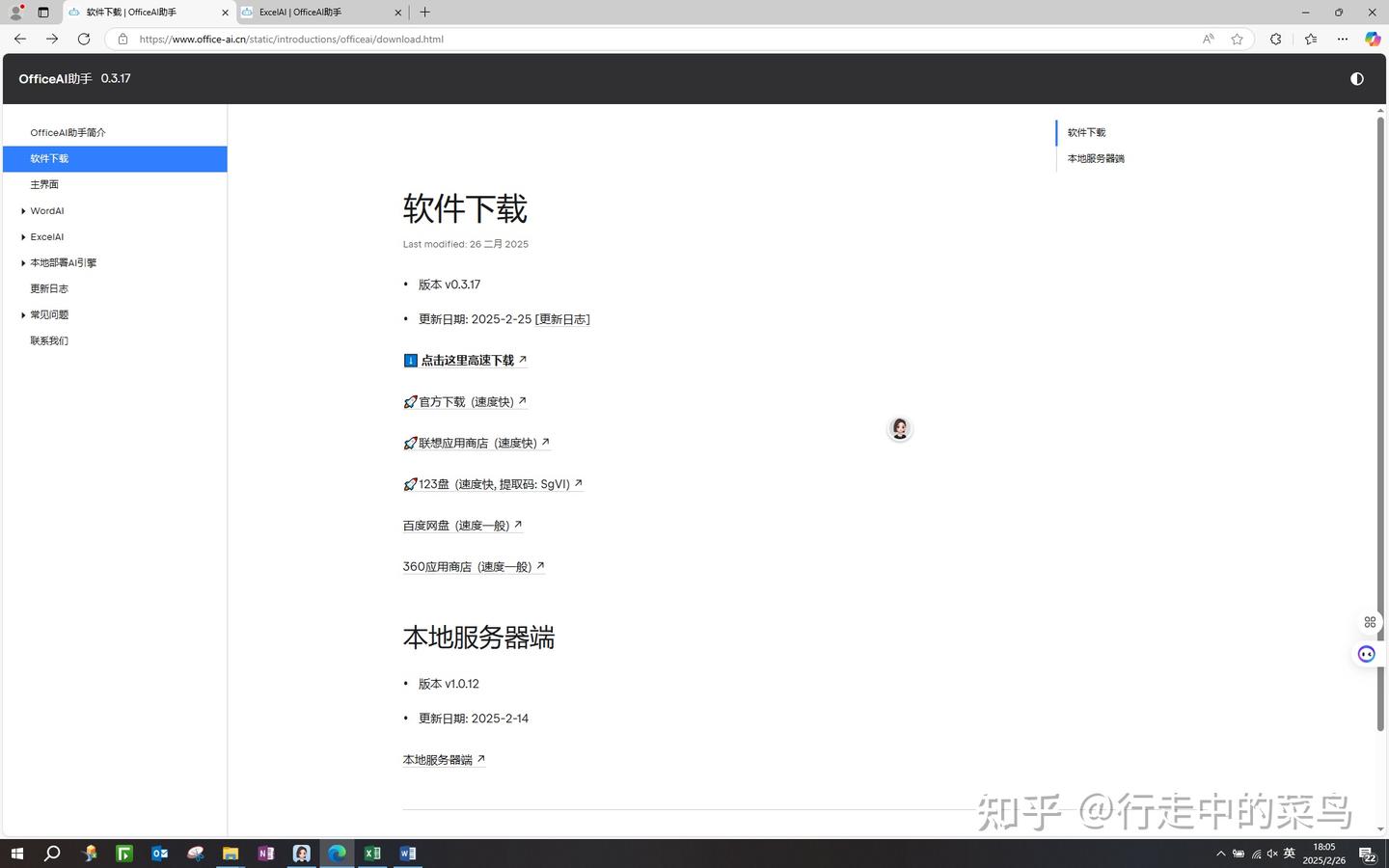
Task: Click 点击这里高速下载 link
Action: (x=466, y=361)
